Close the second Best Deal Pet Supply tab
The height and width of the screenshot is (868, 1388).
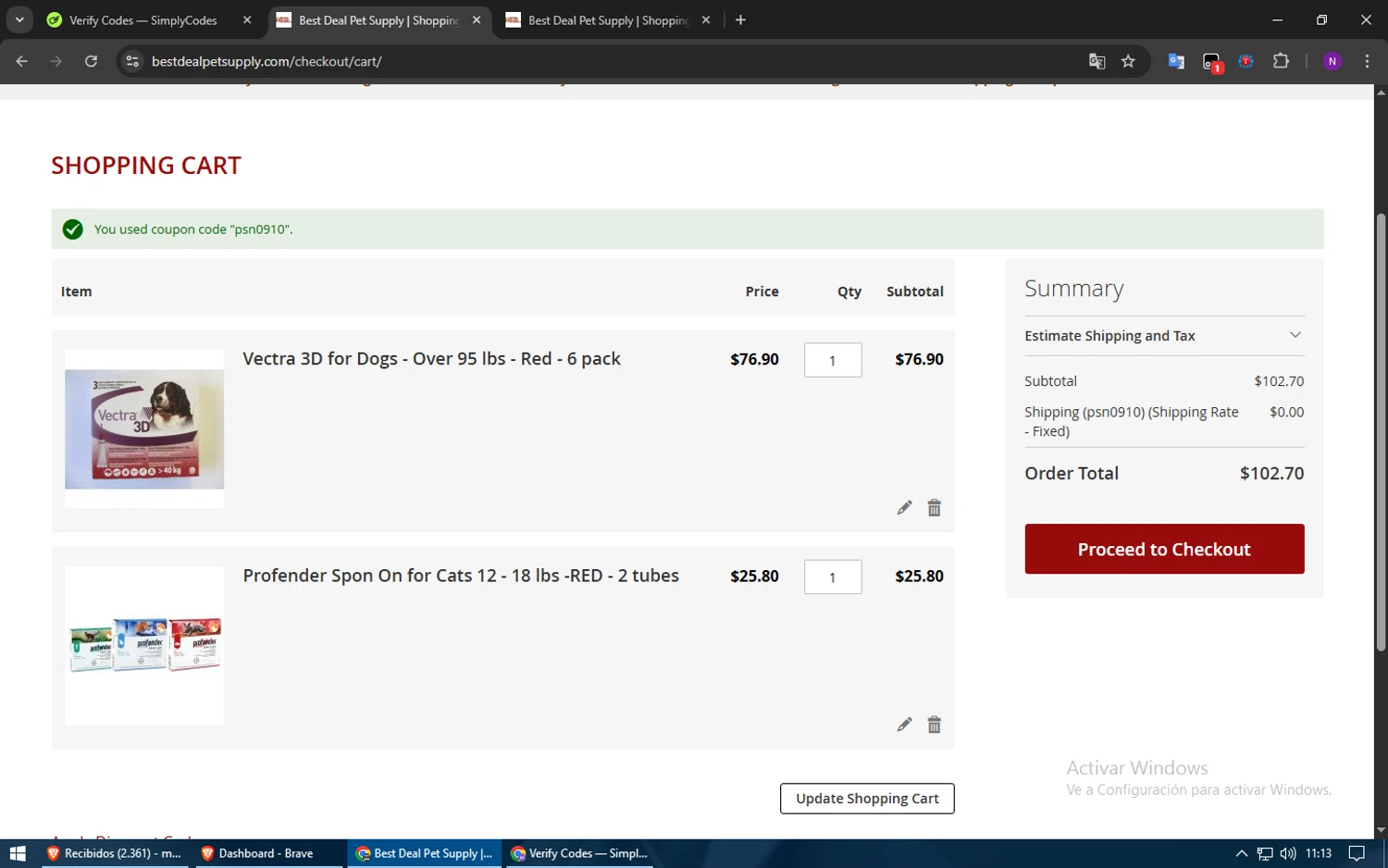pos(706,19)
